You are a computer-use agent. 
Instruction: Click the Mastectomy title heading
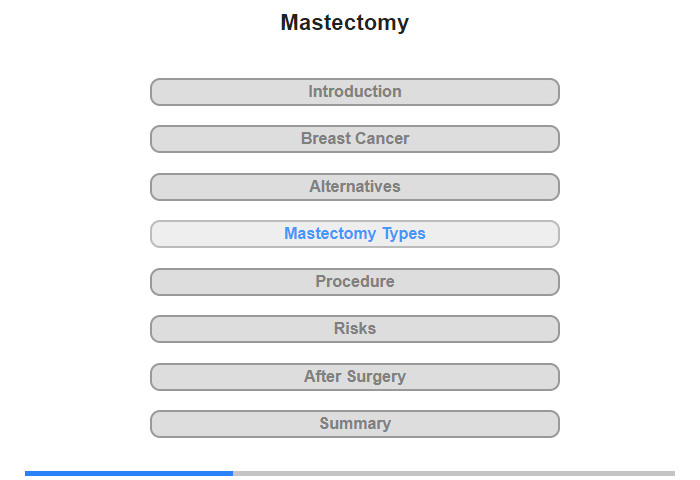pyautogui.click(x=344, y=23)
